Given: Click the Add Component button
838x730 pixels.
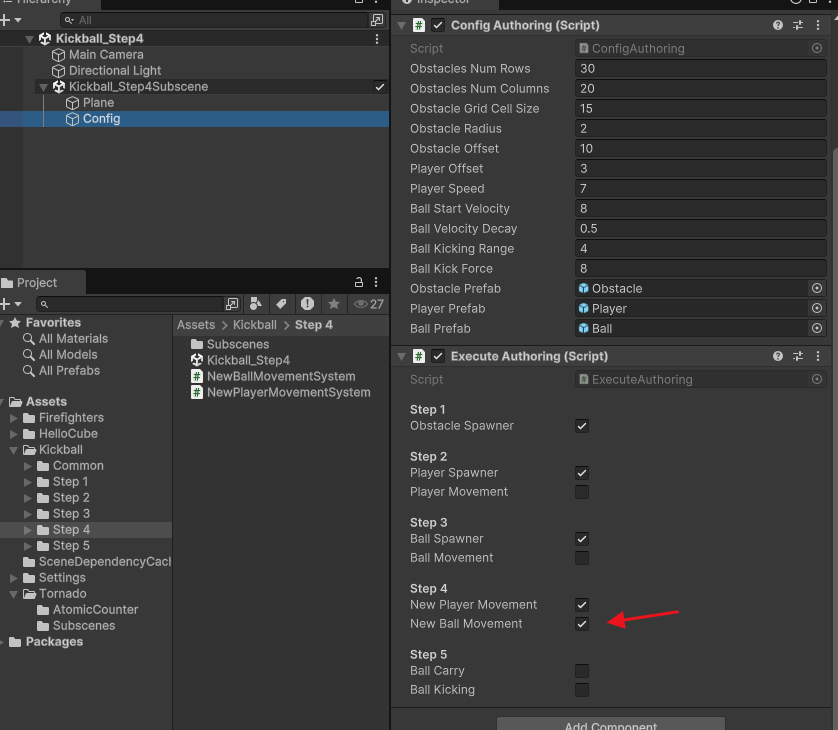Looking at the screenshot, I should tap(611, 724).
